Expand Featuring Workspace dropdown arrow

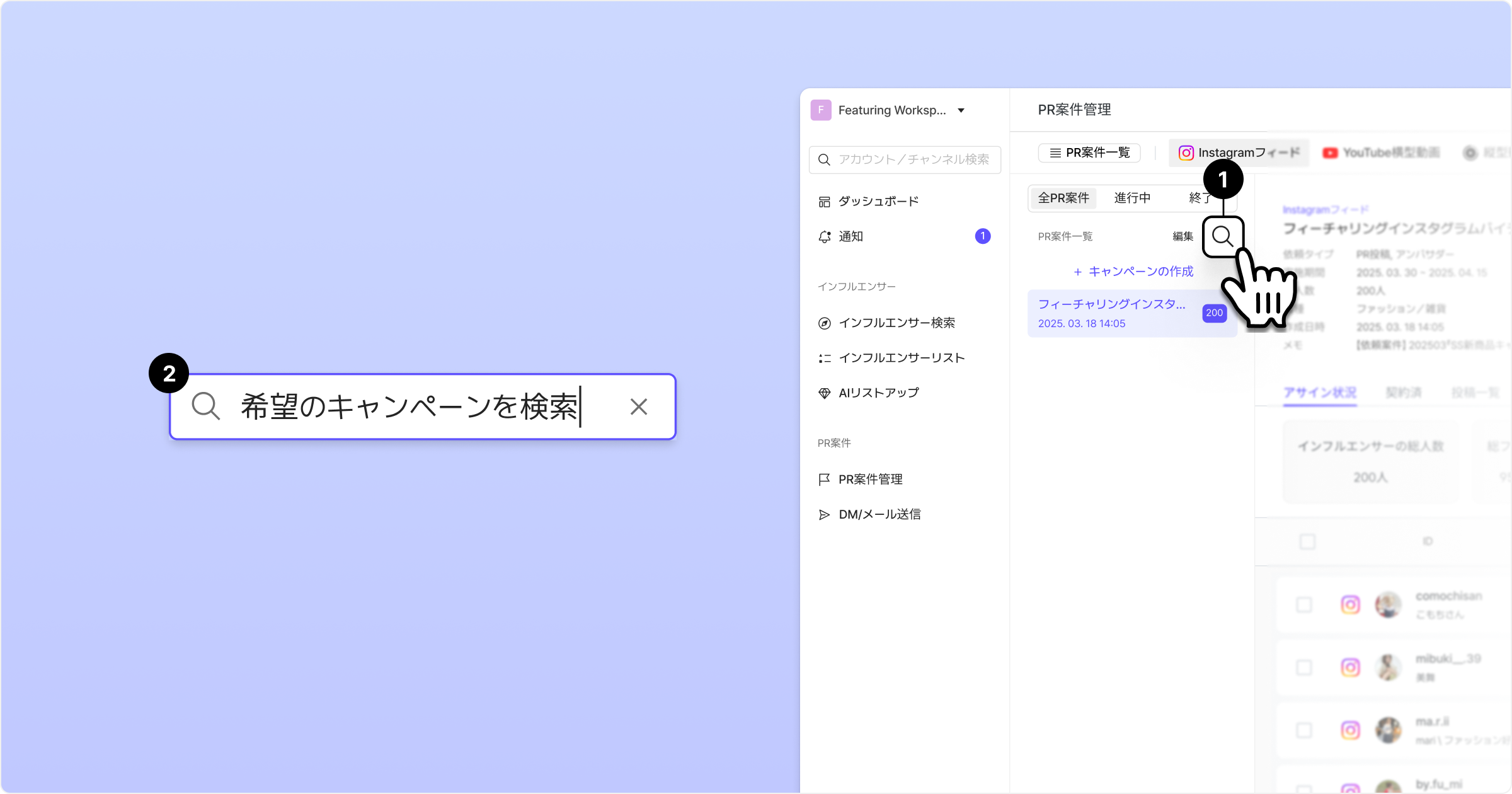[961, 110]
